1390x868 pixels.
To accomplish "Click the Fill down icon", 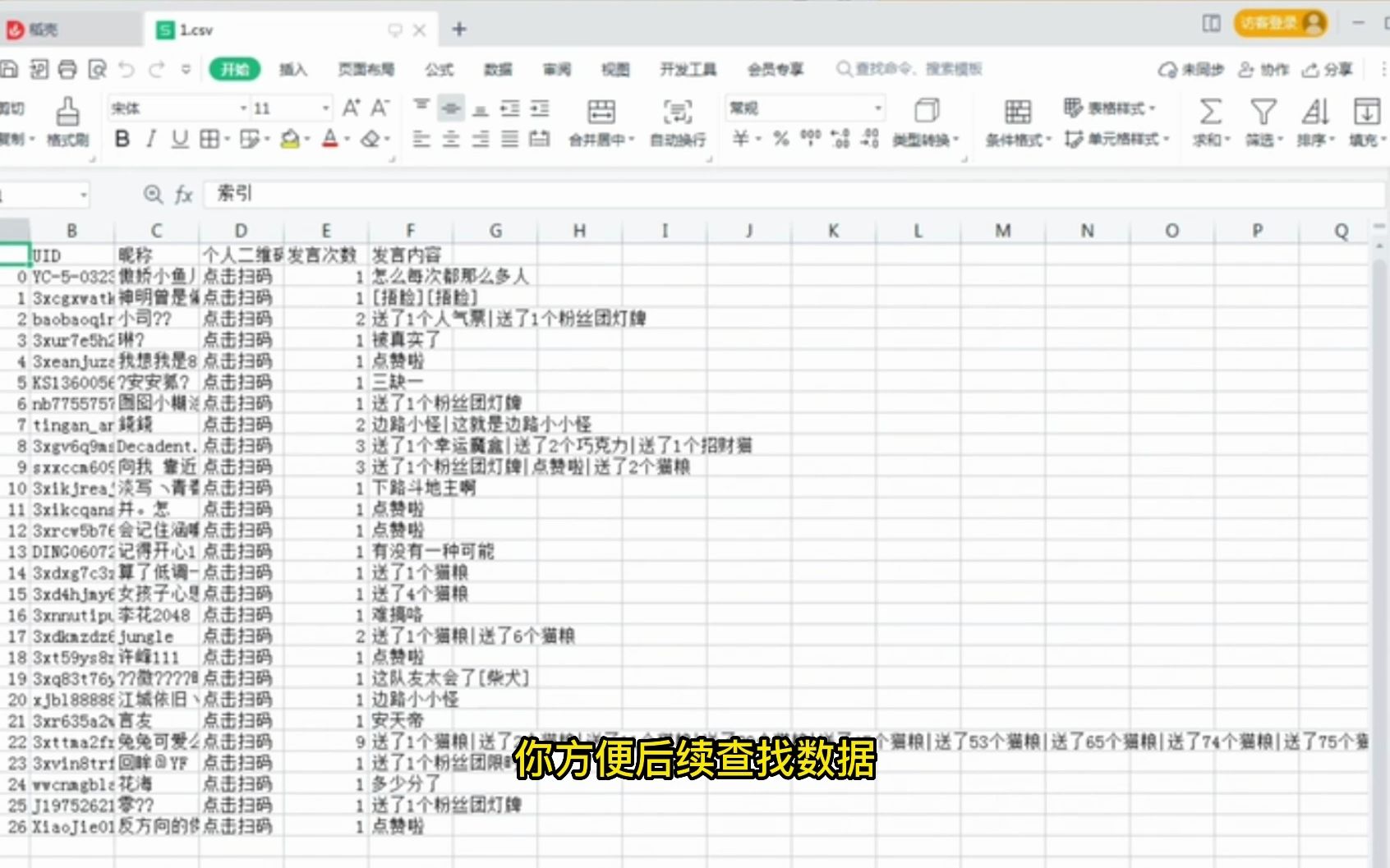I will point(1367,111).
